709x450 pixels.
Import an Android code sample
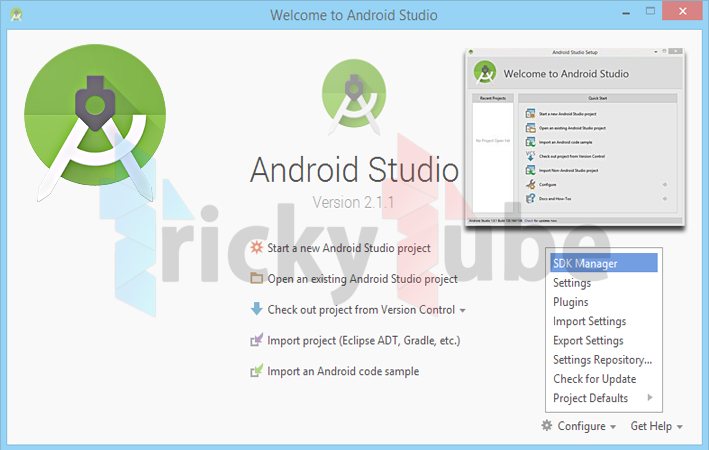coord(343,371)
